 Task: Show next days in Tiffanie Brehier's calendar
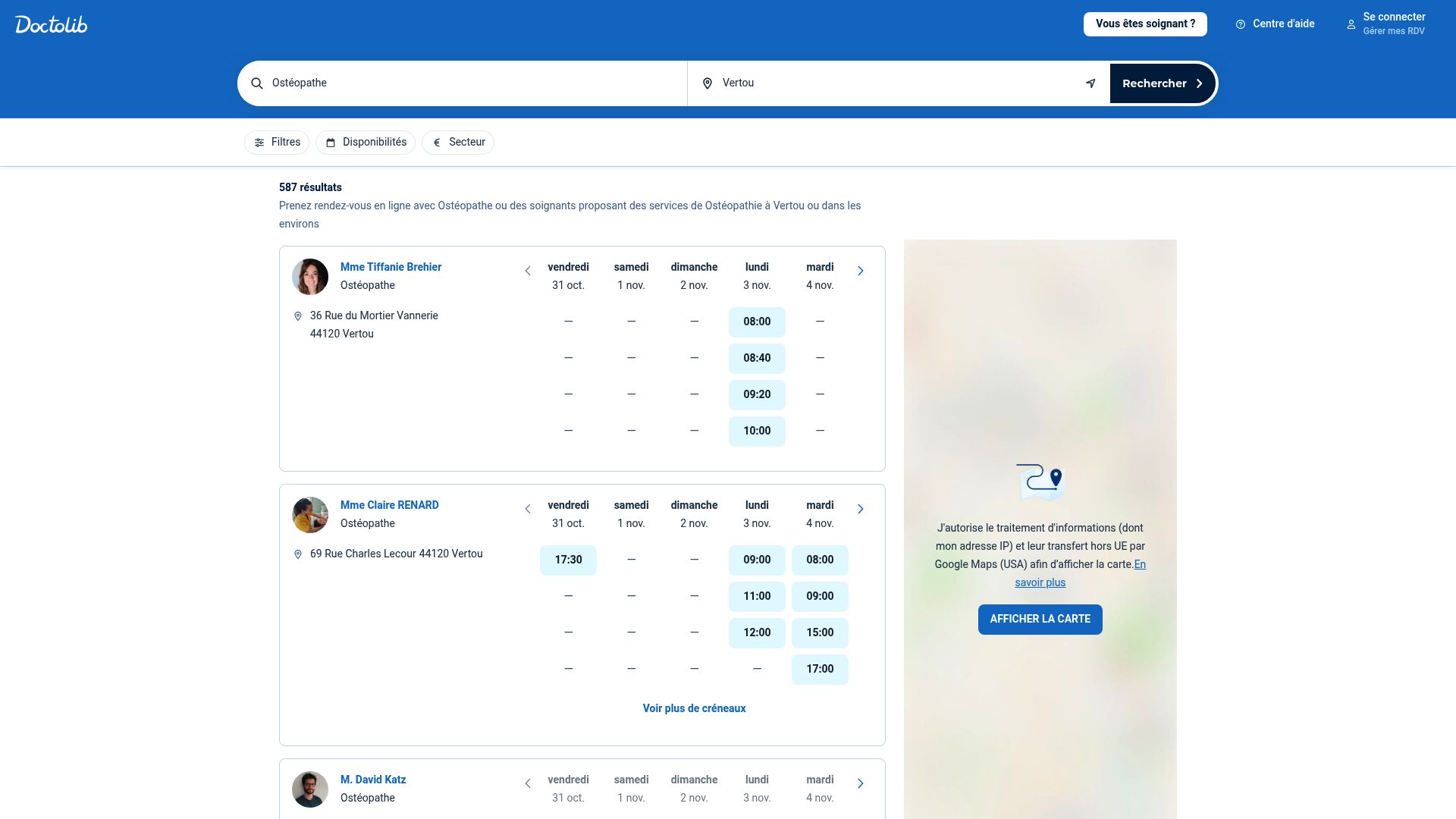861,270
